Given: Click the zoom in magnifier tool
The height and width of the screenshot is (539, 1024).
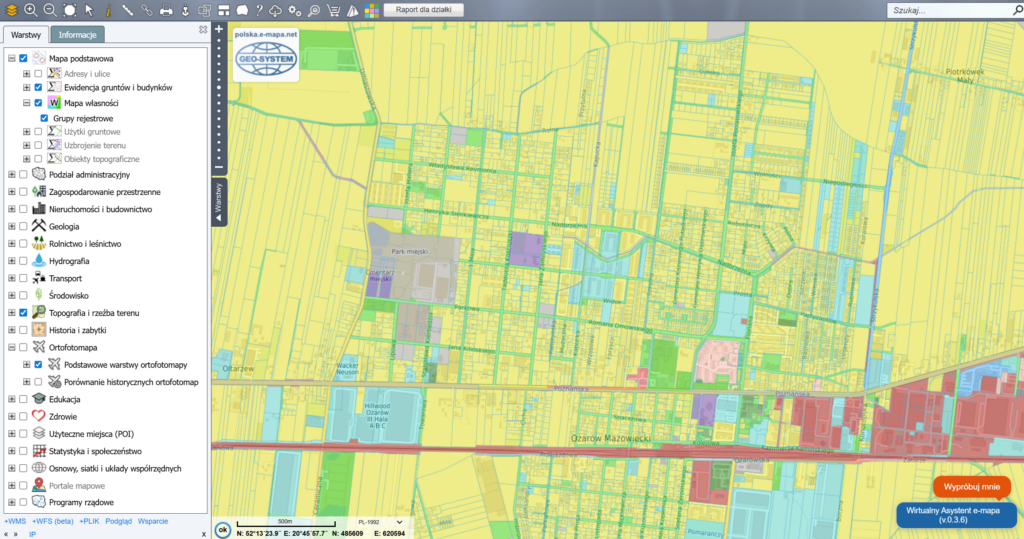Looking at the screenshot, I should click(x=30, y=10).
